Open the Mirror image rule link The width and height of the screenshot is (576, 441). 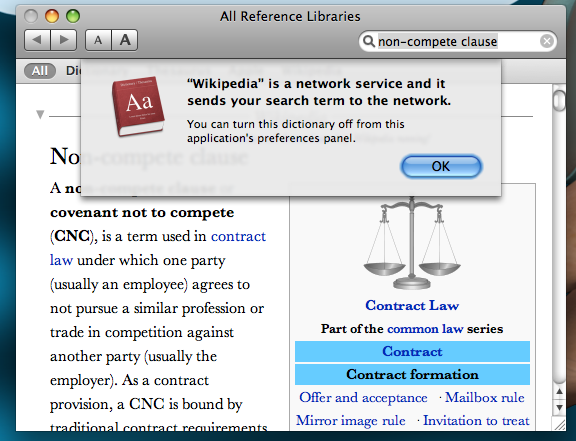351,420
